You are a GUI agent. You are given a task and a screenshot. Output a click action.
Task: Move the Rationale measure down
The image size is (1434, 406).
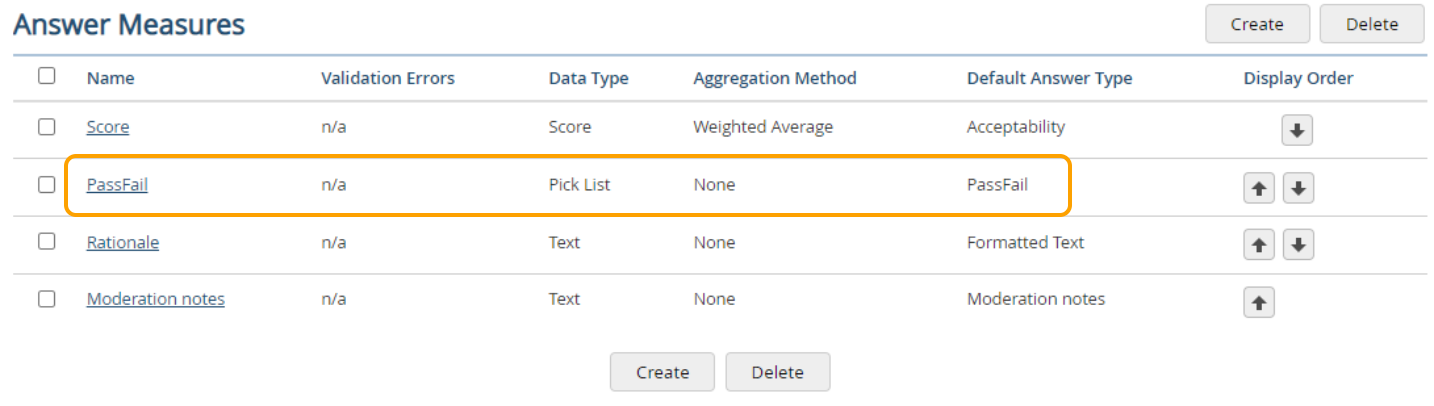pyautogui.click(x=1297, y=244)
